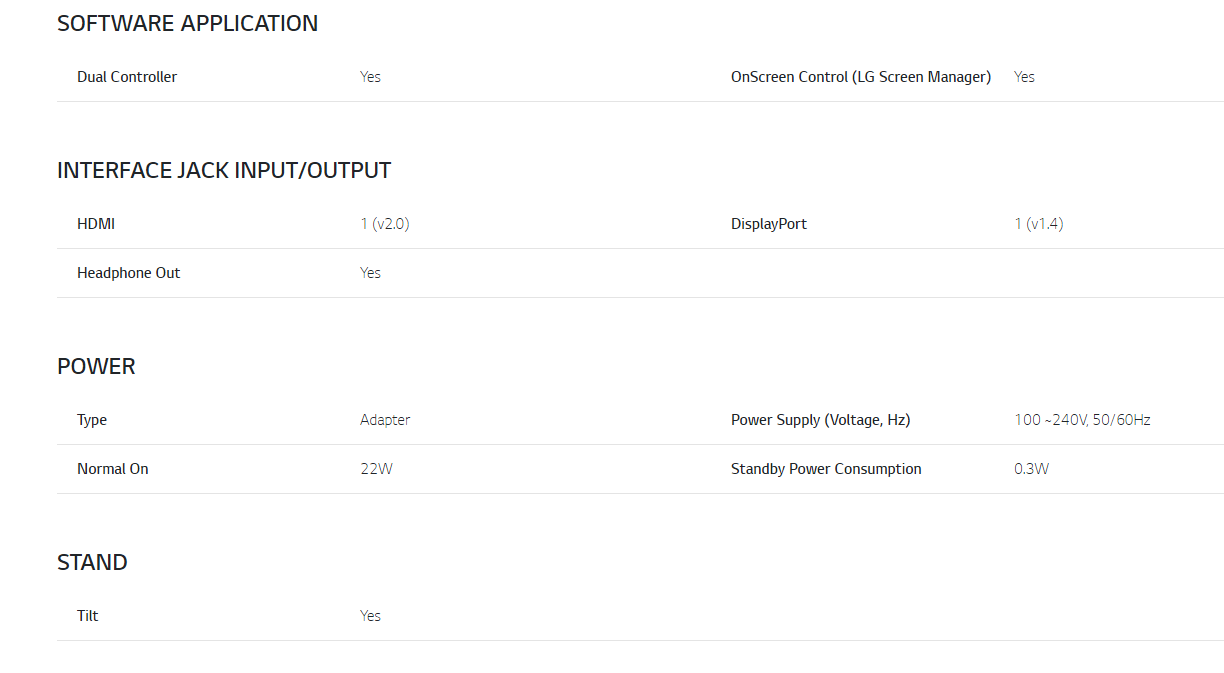1224x673 pixels.
Task: Click the SOFTWARE APPLICATION section heading
Action: coord(187,24)
